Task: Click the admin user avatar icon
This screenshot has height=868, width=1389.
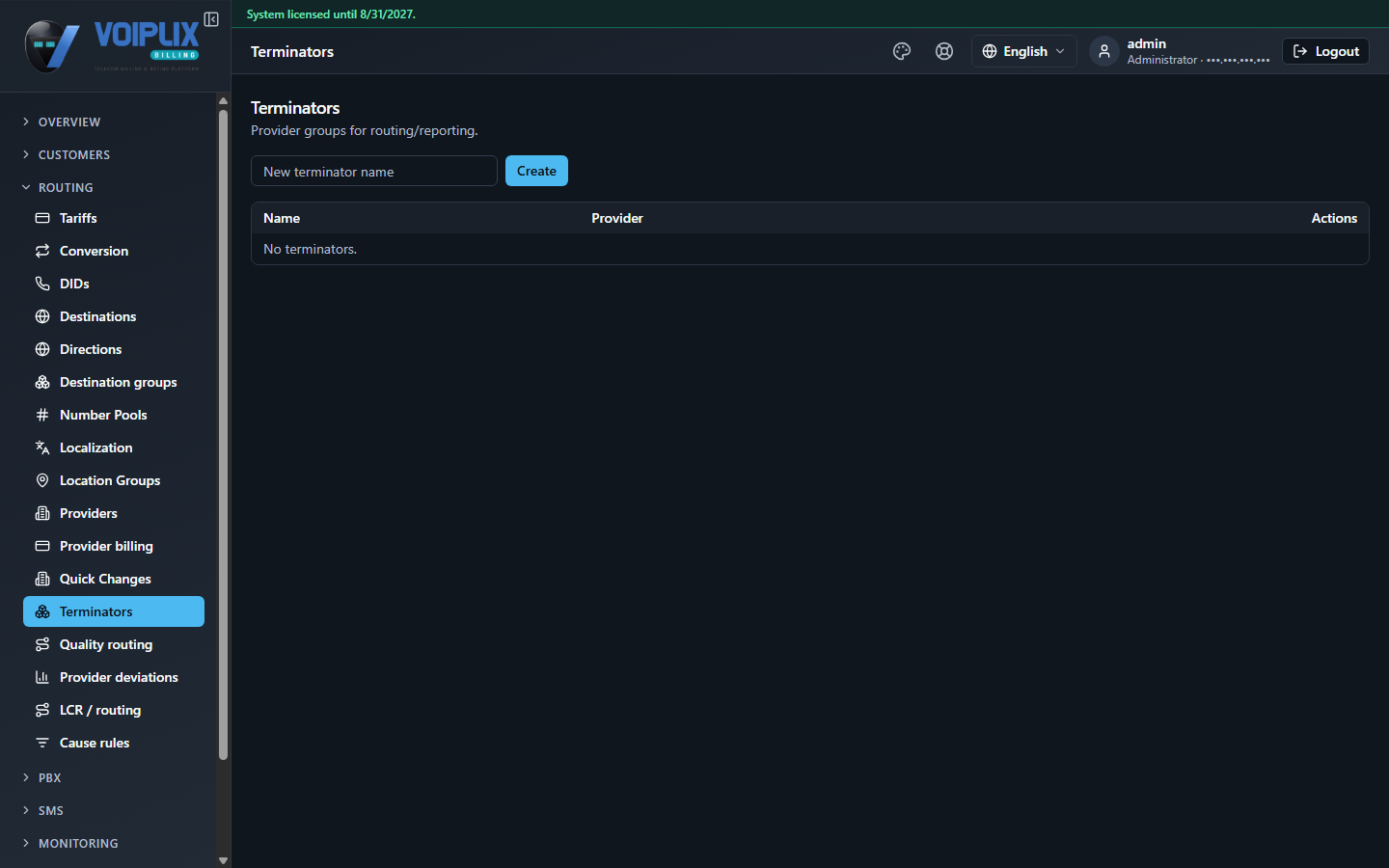Action: [x=1104, y=51]
